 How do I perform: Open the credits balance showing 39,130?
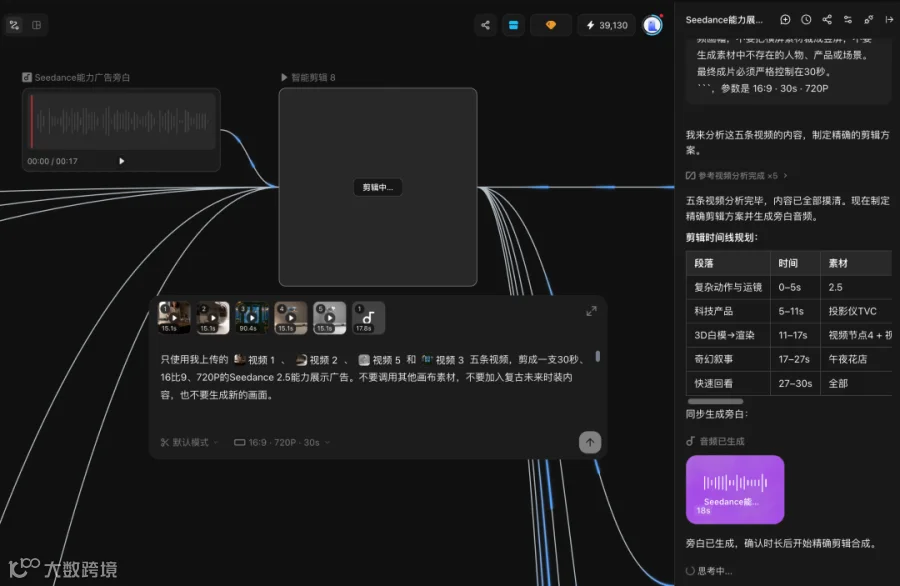tap(607, 25)
